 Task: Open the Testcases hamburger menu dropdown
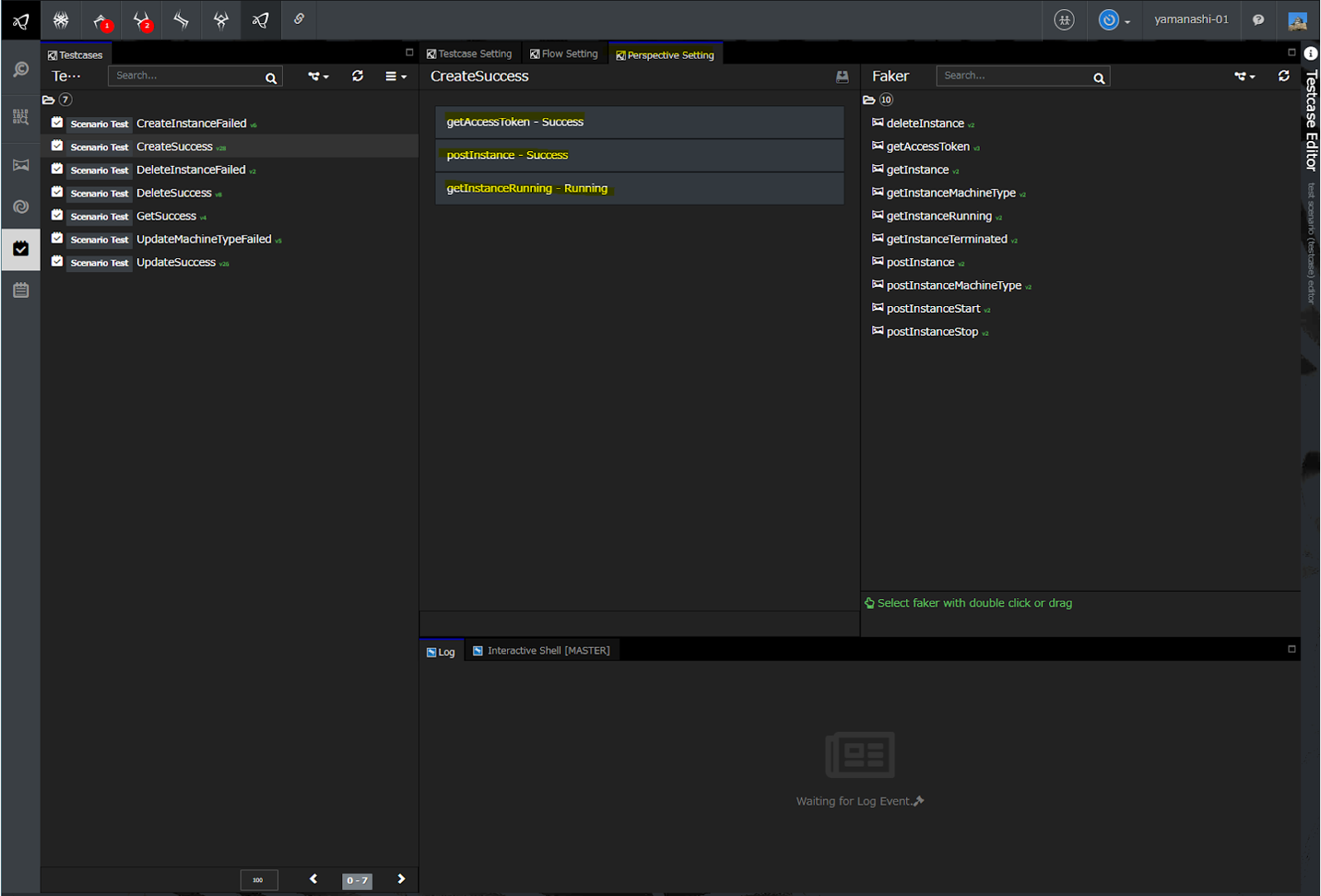point(395,76)
